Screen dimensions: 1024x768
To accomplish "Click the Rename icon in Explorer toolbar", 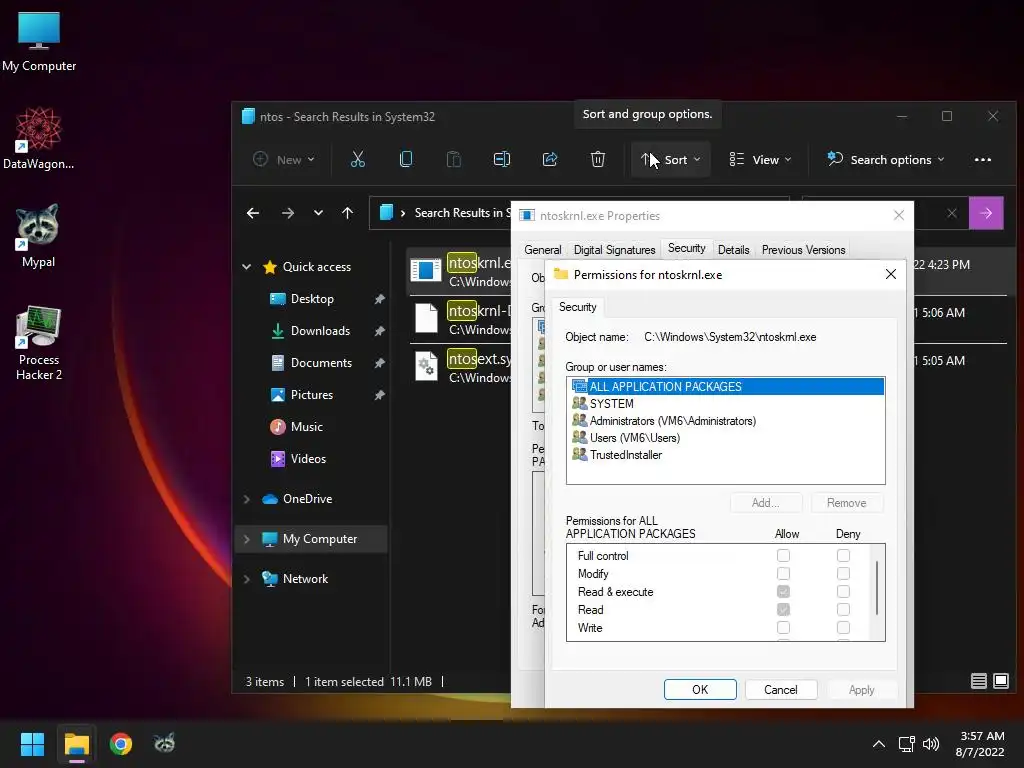I will coord(502,159).
